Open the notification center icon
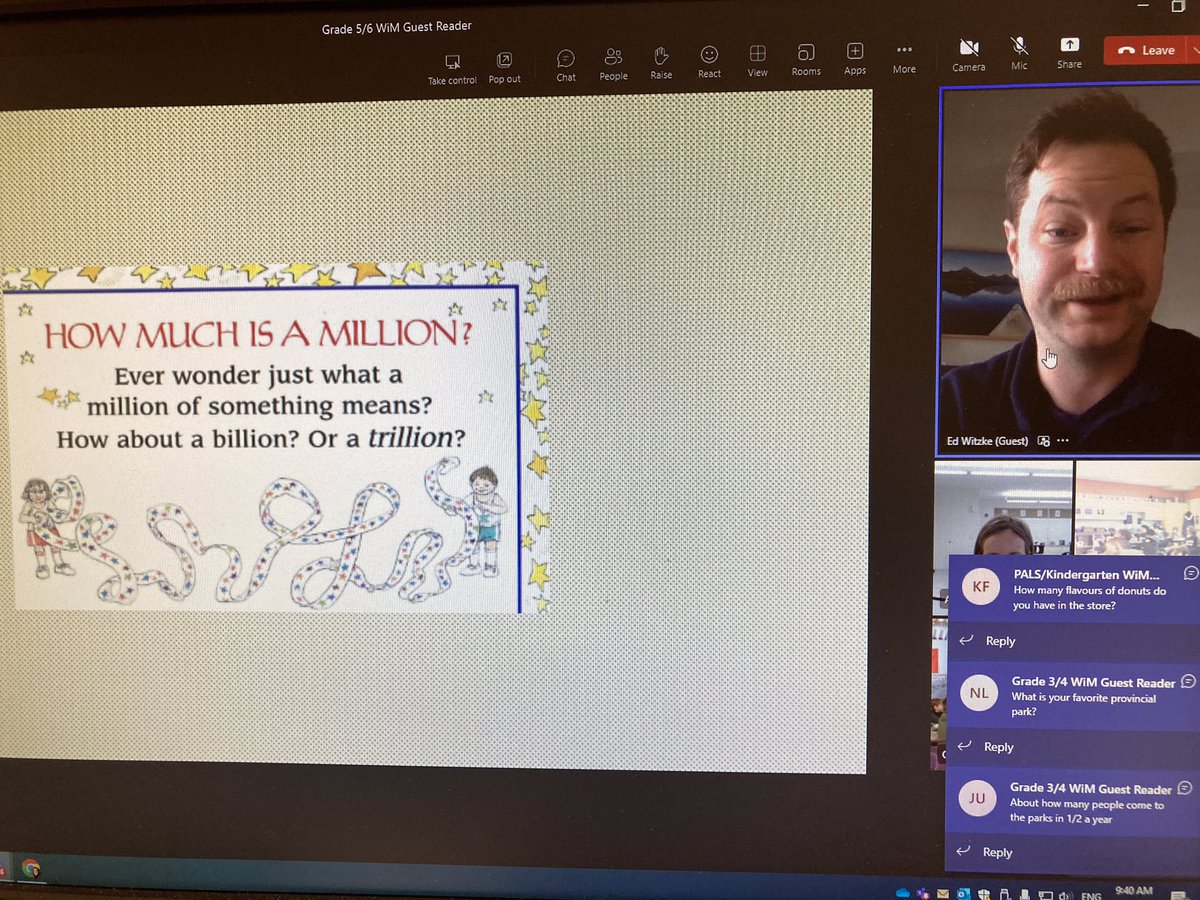1200x900 pixels. pos(1178,895)
